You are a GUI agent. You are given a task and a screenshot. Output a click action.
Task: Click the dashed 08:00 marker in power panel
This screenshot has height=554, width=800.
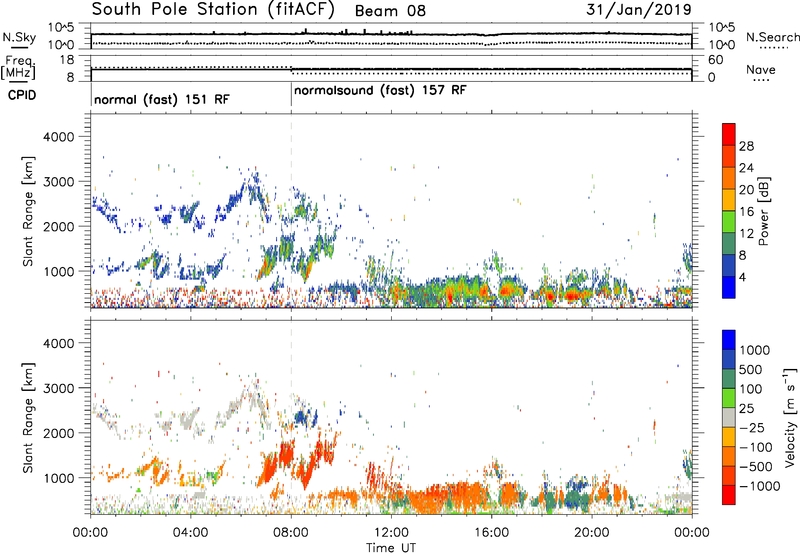point(291,211)
